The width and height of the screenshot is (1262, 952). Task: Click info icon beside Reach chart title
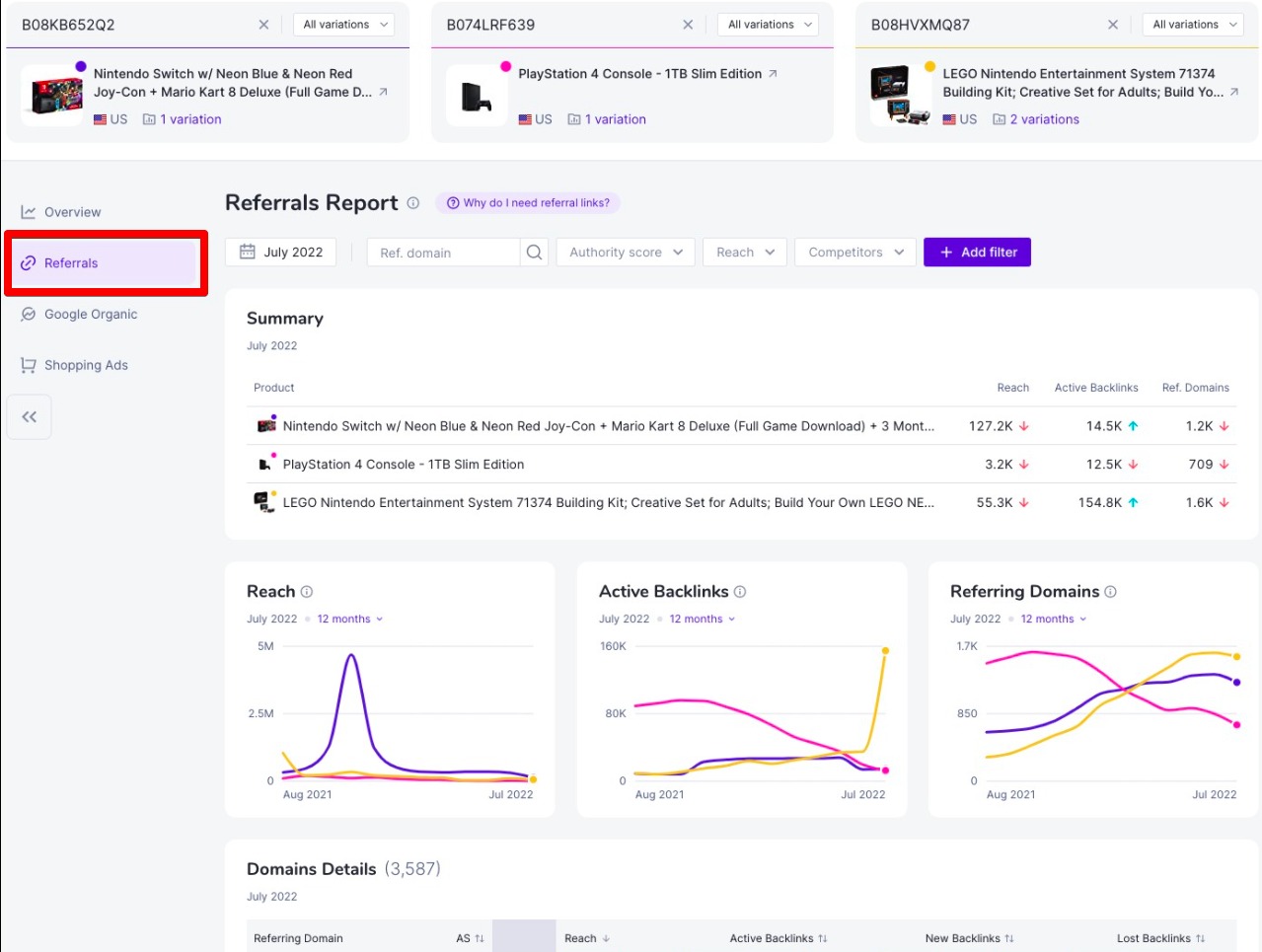(x=307, y=592)
